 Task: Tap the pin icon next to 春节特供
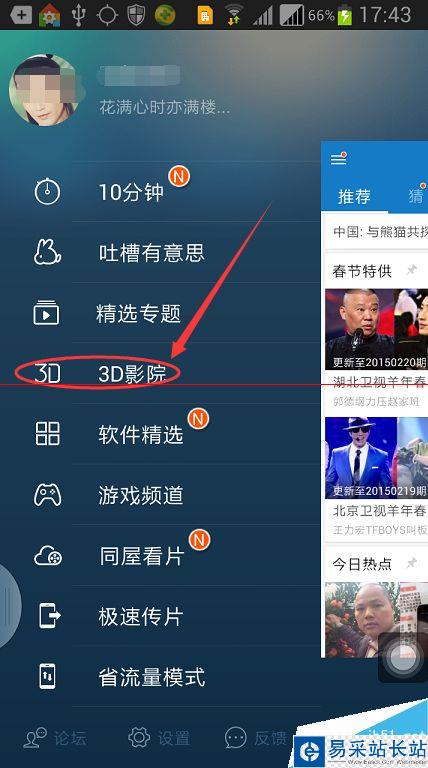click(412, 270)
